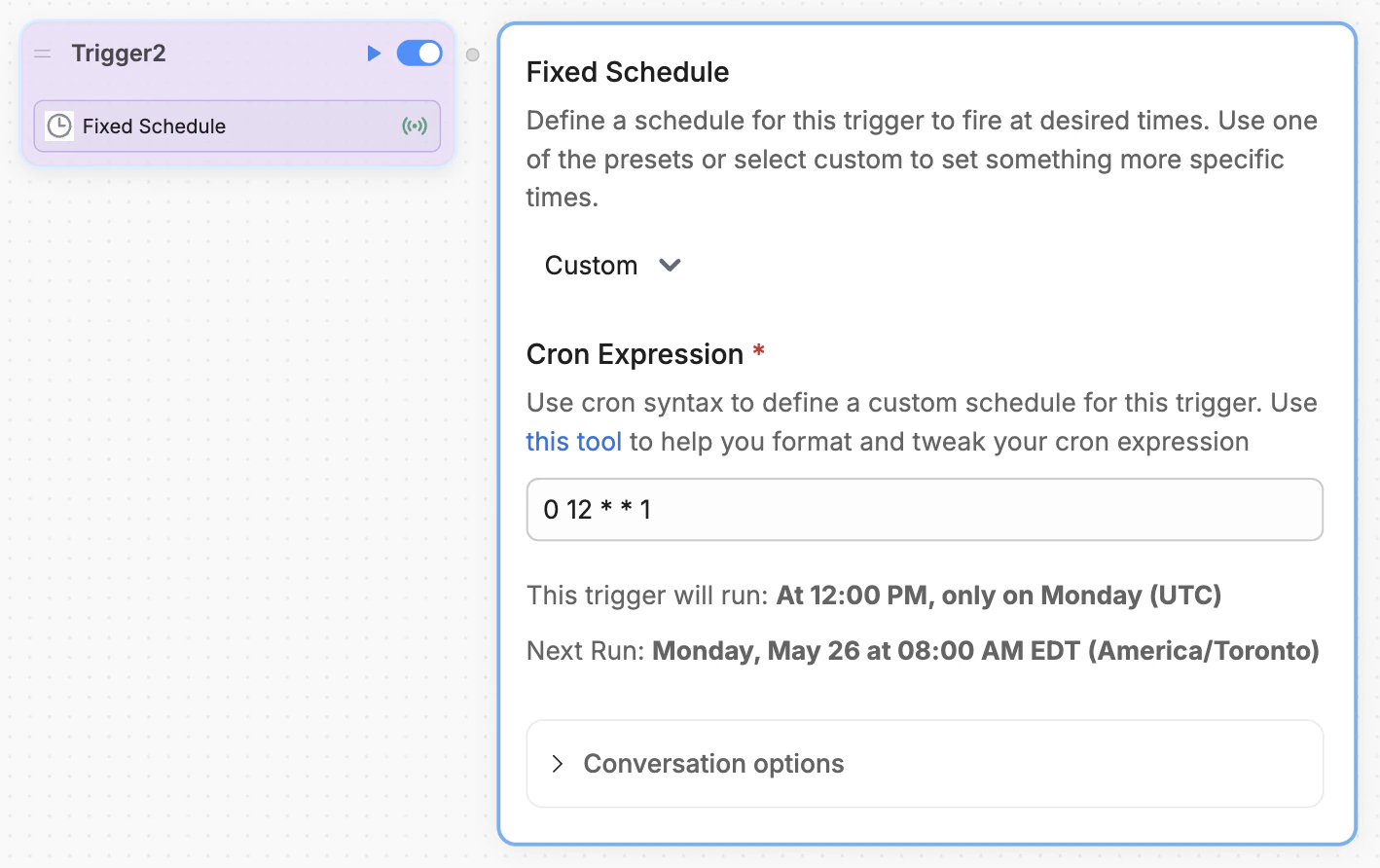Disable the Trigger2 toggle switch

point(419,54)
